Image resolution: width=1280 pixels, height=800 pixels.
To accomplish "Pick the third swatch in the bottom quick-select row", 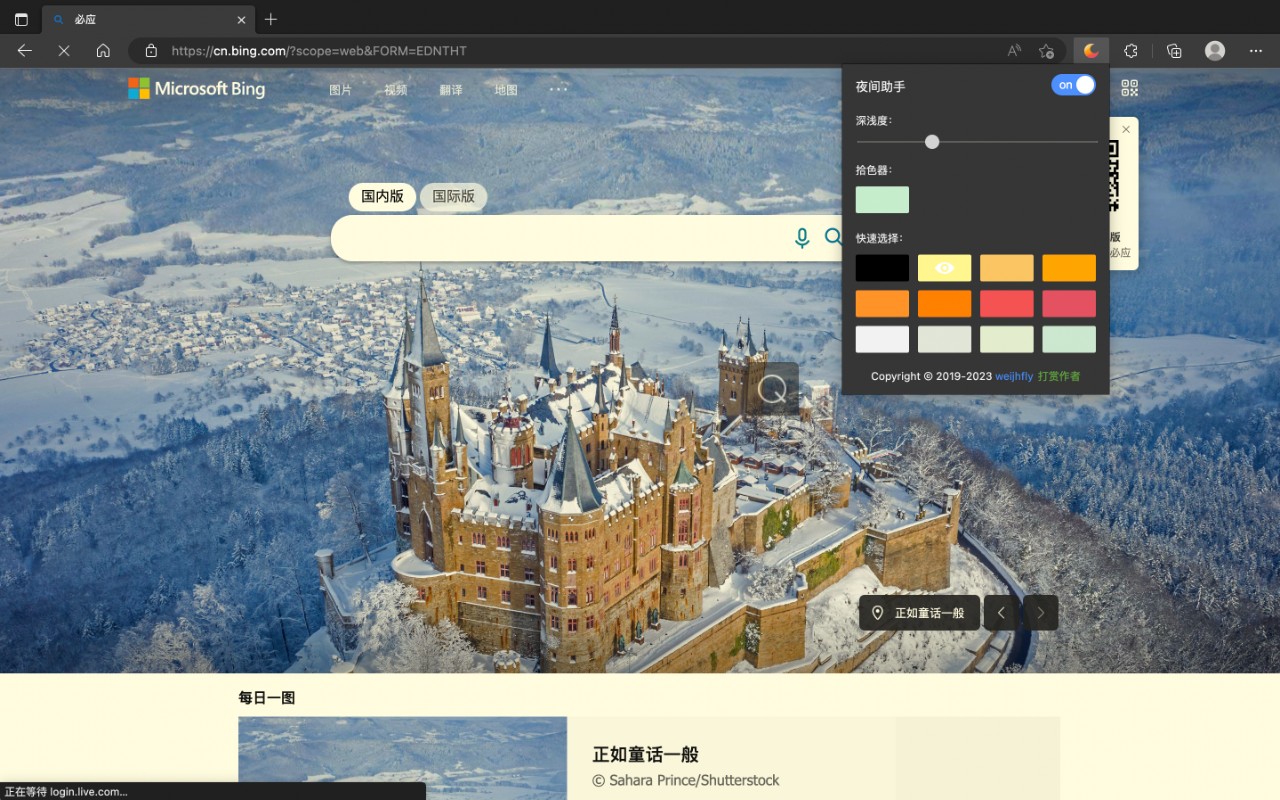I will point(1006,339).
